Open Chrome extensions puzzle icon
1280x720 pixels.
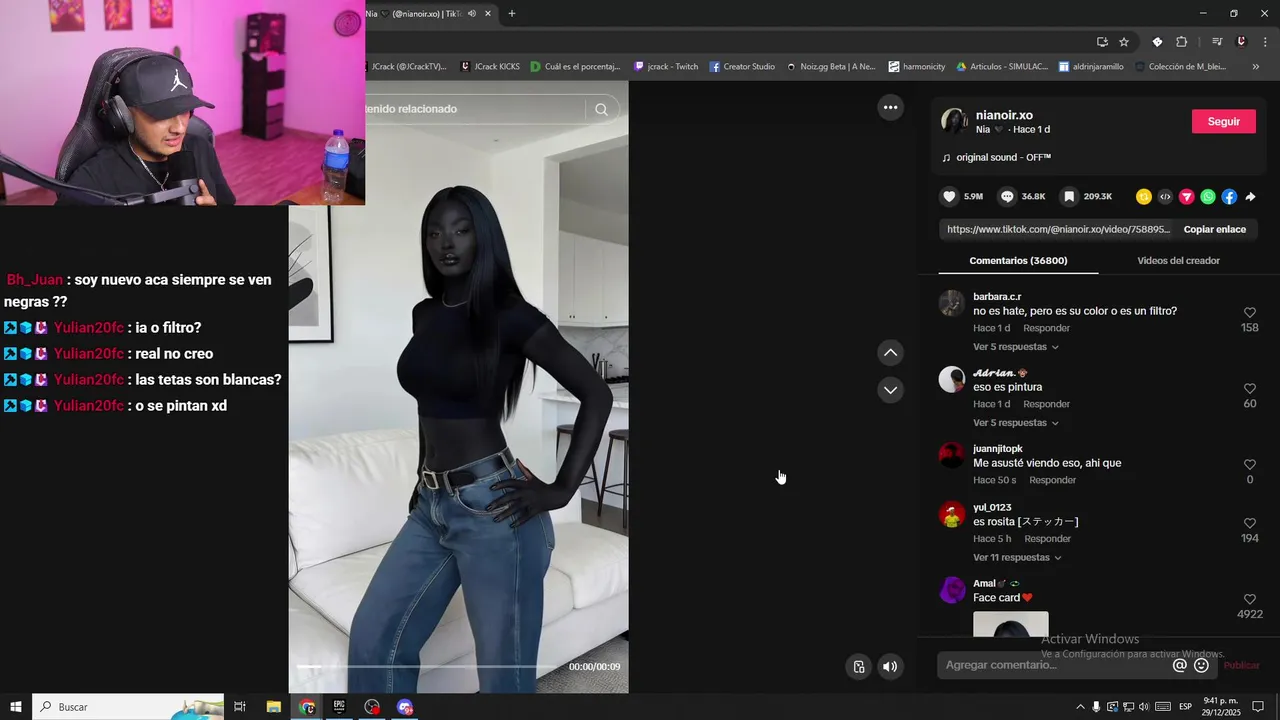pyautogui.click(x=1181, y=42)
